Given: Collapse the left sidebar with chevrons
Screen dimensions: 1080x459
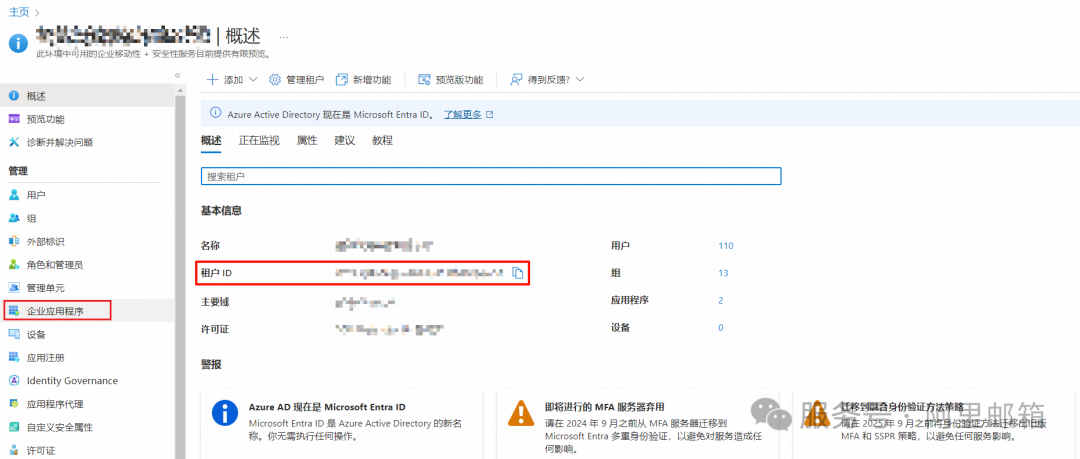Looking at the screenshot, I should [x=177, y=75].
